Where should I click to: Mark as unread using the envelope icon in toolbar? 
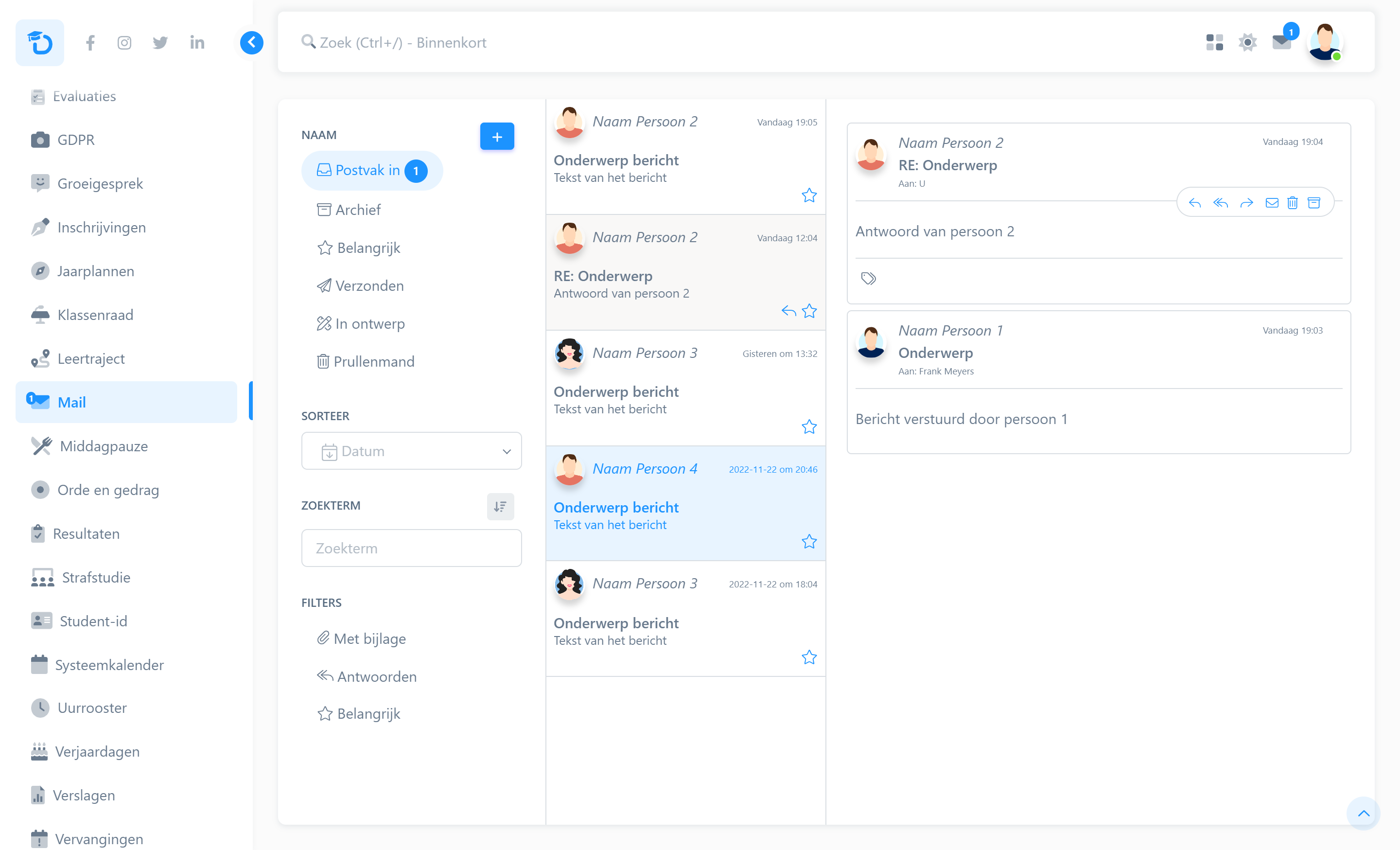tap(1272, 203)
